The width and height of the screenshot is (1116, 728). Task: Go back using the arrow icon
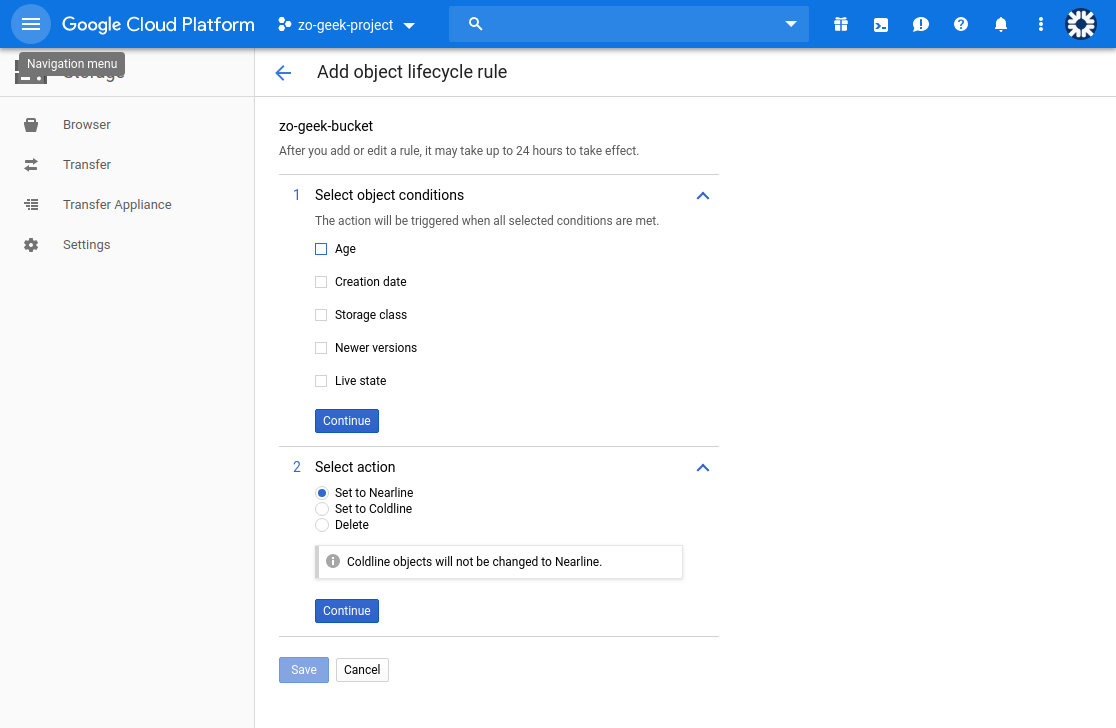(x=283, y=72)
